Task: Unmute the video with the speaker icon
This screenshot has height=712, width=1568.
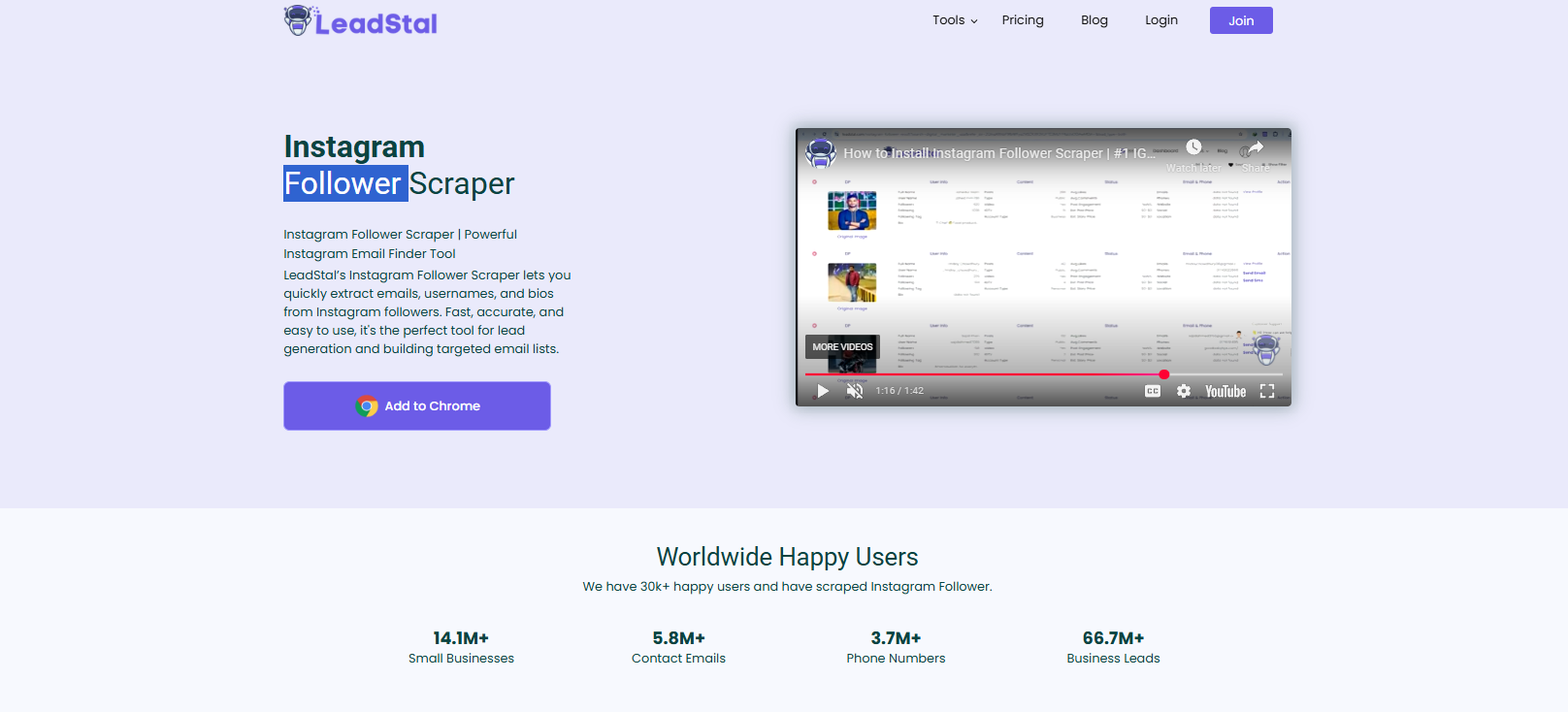Action: 855,391
